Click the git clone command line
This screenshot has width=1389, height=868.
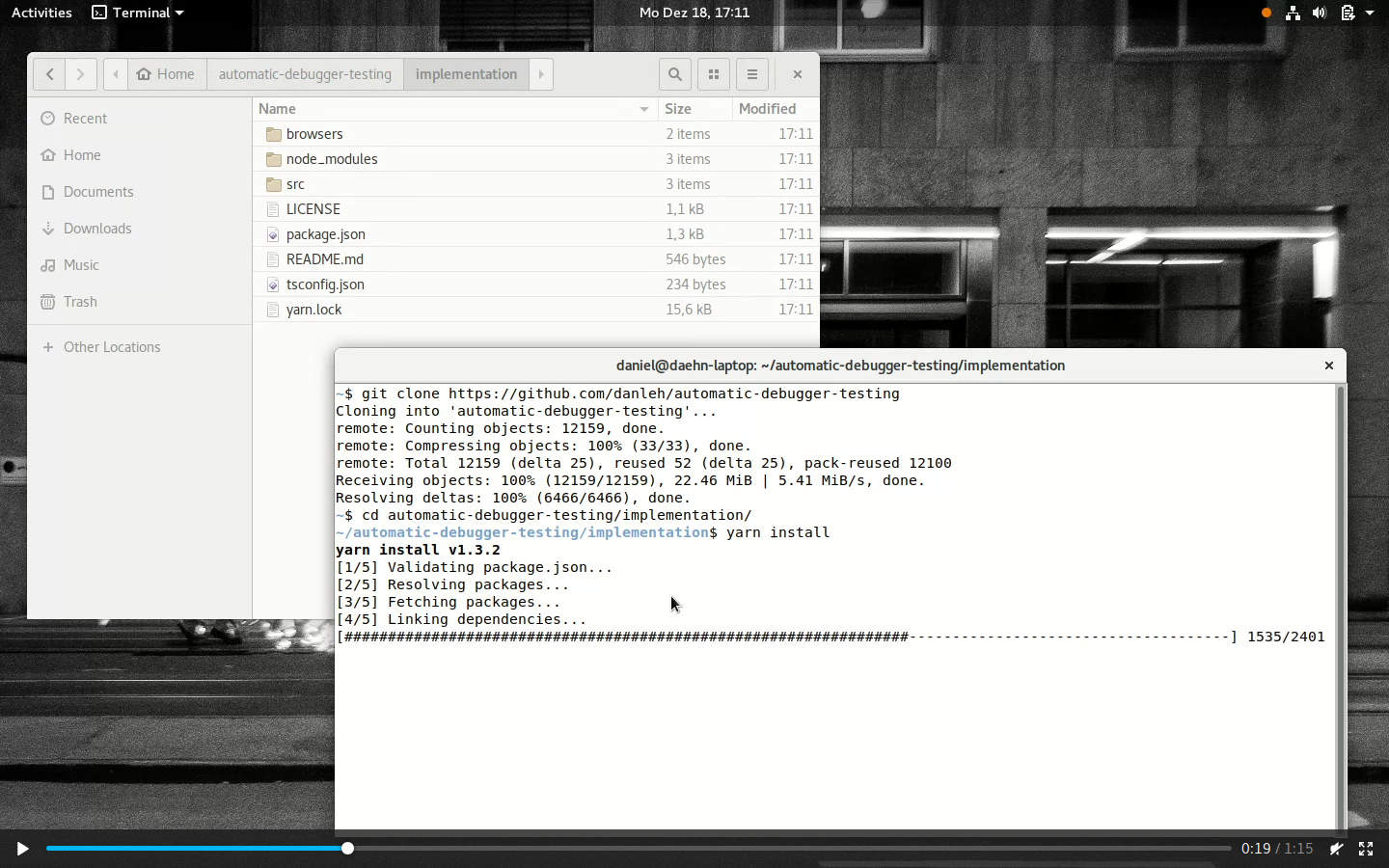coord(617,393)
